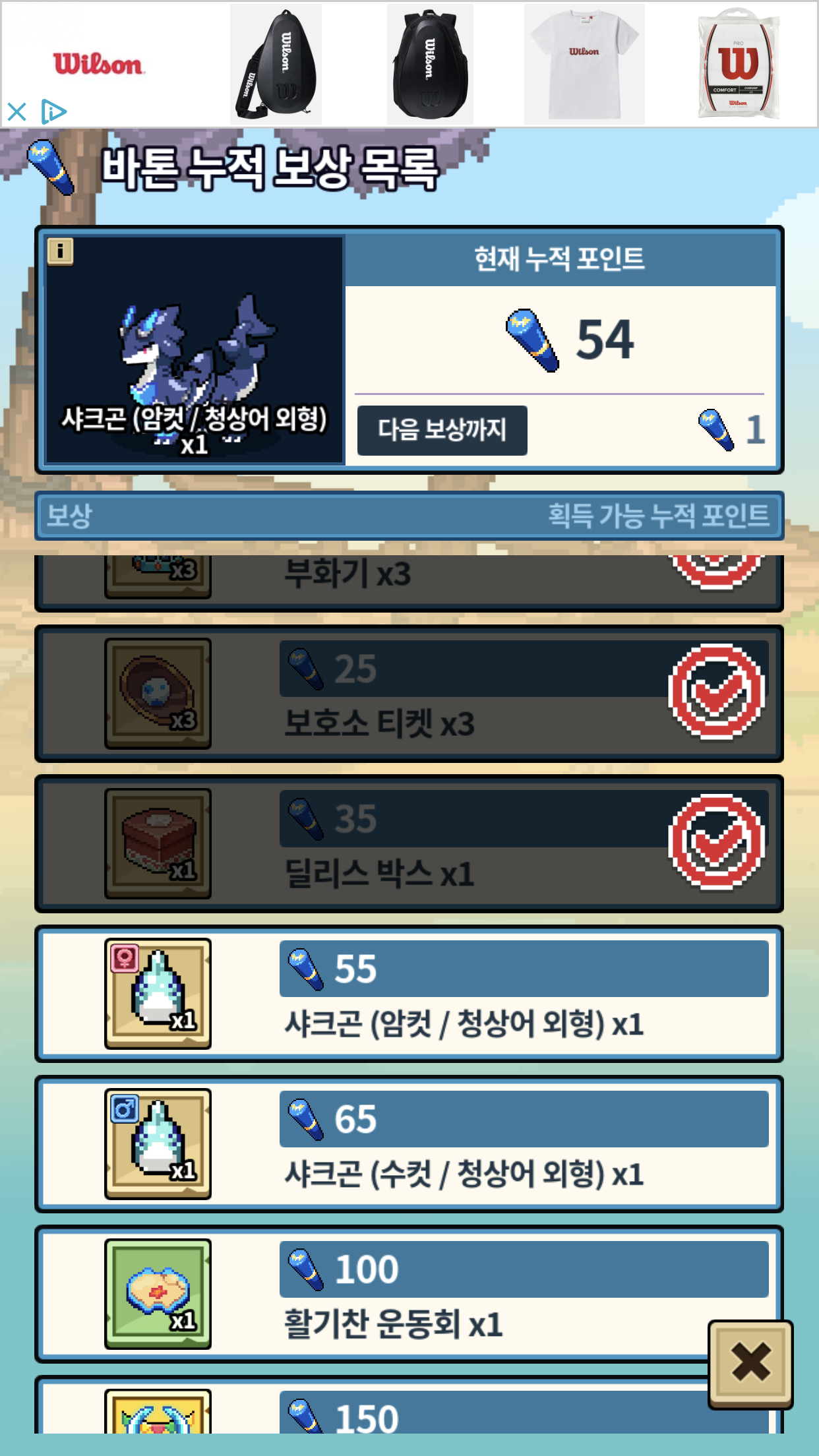The width and height of the screenshot is (819, 1456).
Task: Click the claimed checkmark for 35 points reward
Action: pos(716,843)
